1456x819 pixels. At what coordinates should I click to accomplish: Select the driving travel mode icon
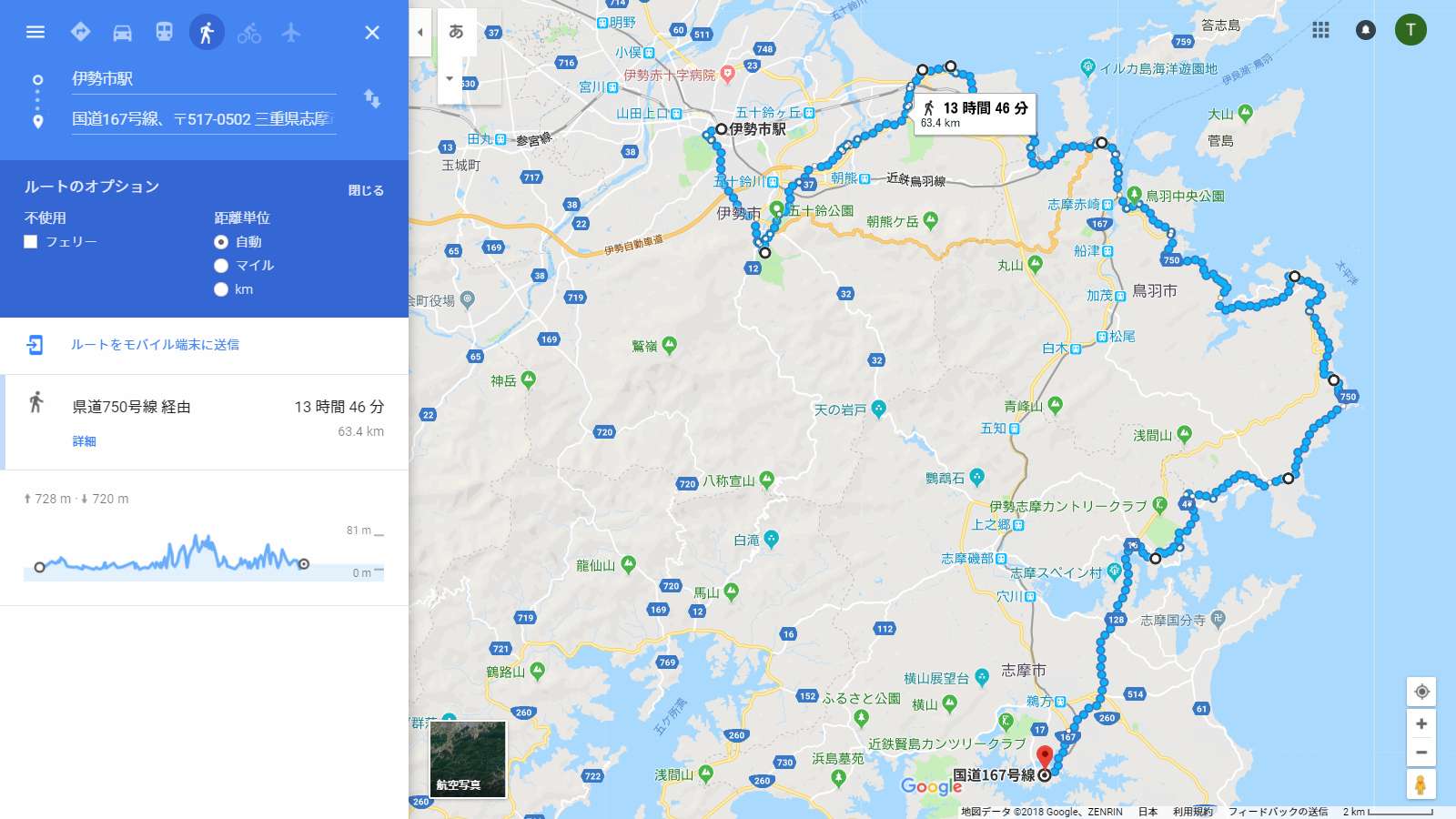point(123,33)
